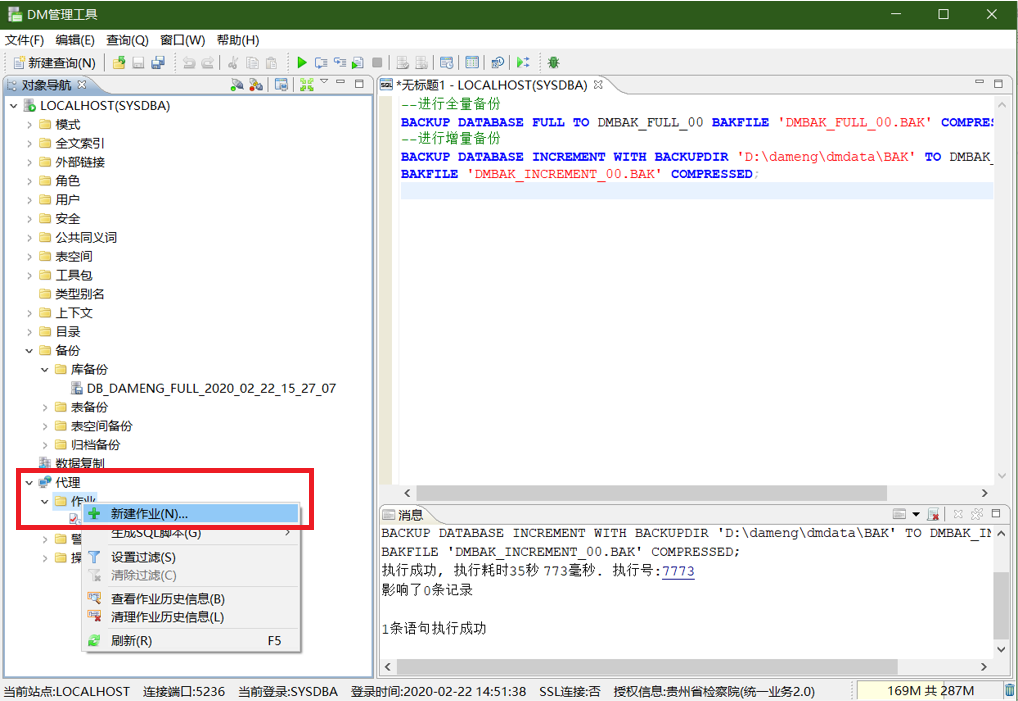Select the 公共同义词 folder

pyautogui.click(x=78, y=238)
